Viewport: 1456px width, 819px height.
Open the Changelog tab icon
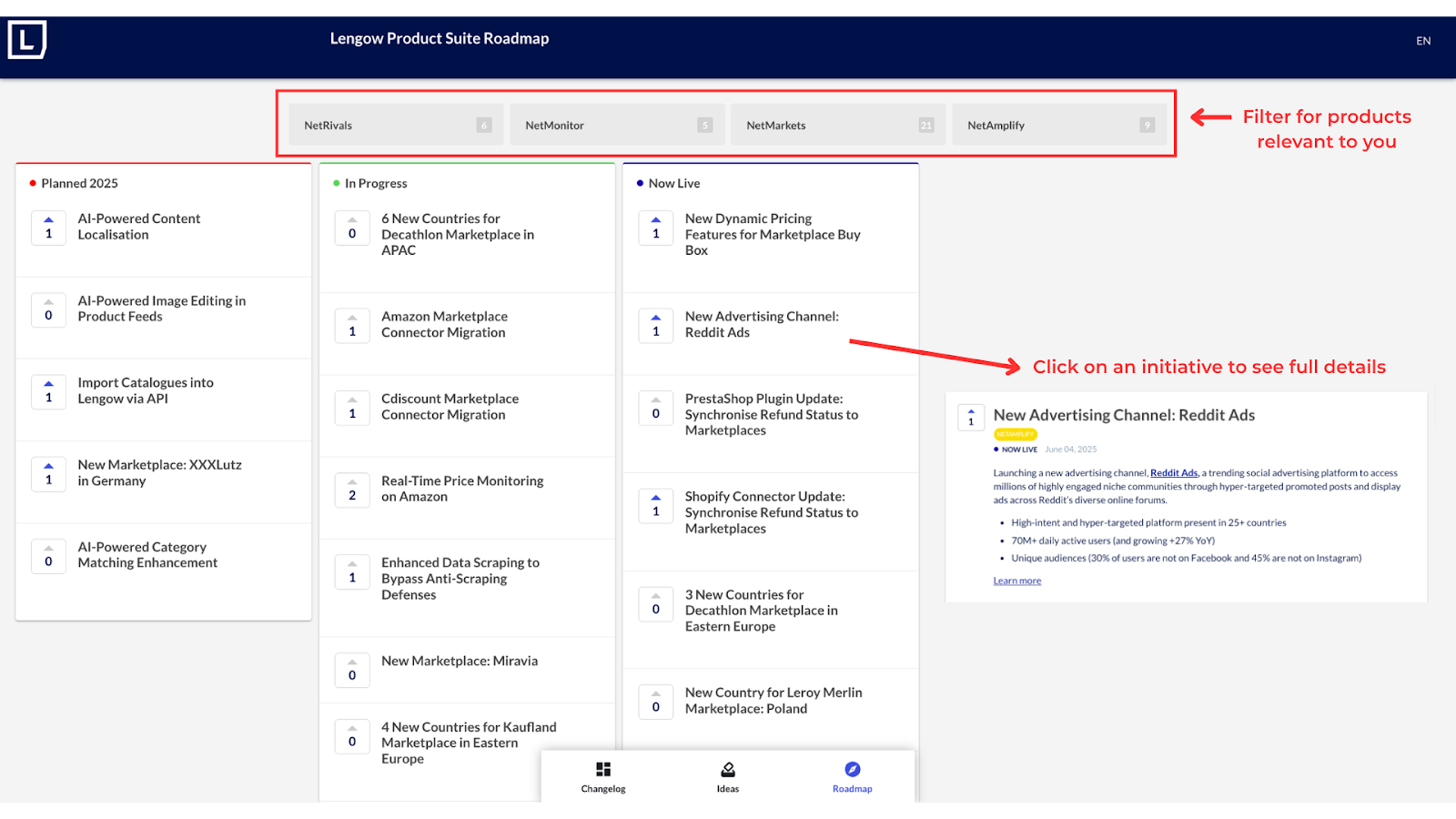tap(603, 770)
